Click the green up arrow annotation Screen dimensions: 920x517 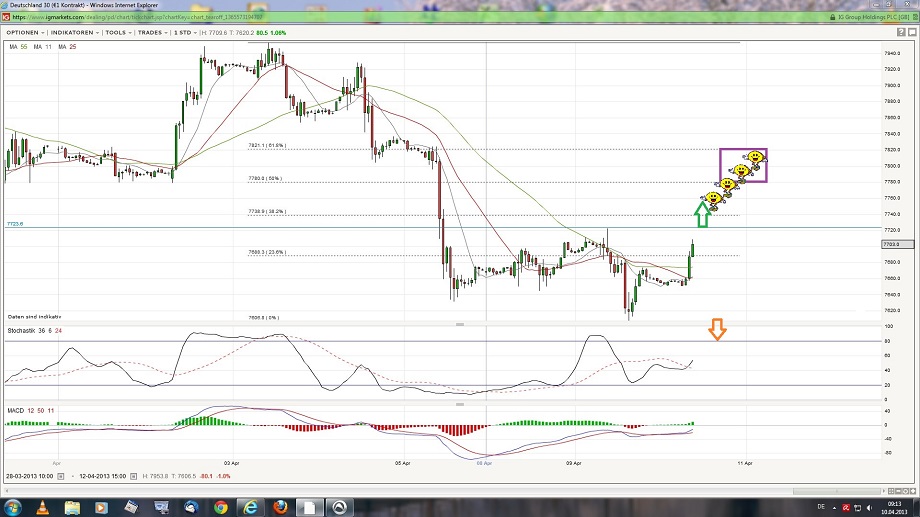pyautogui.click(x=703, y=211)
